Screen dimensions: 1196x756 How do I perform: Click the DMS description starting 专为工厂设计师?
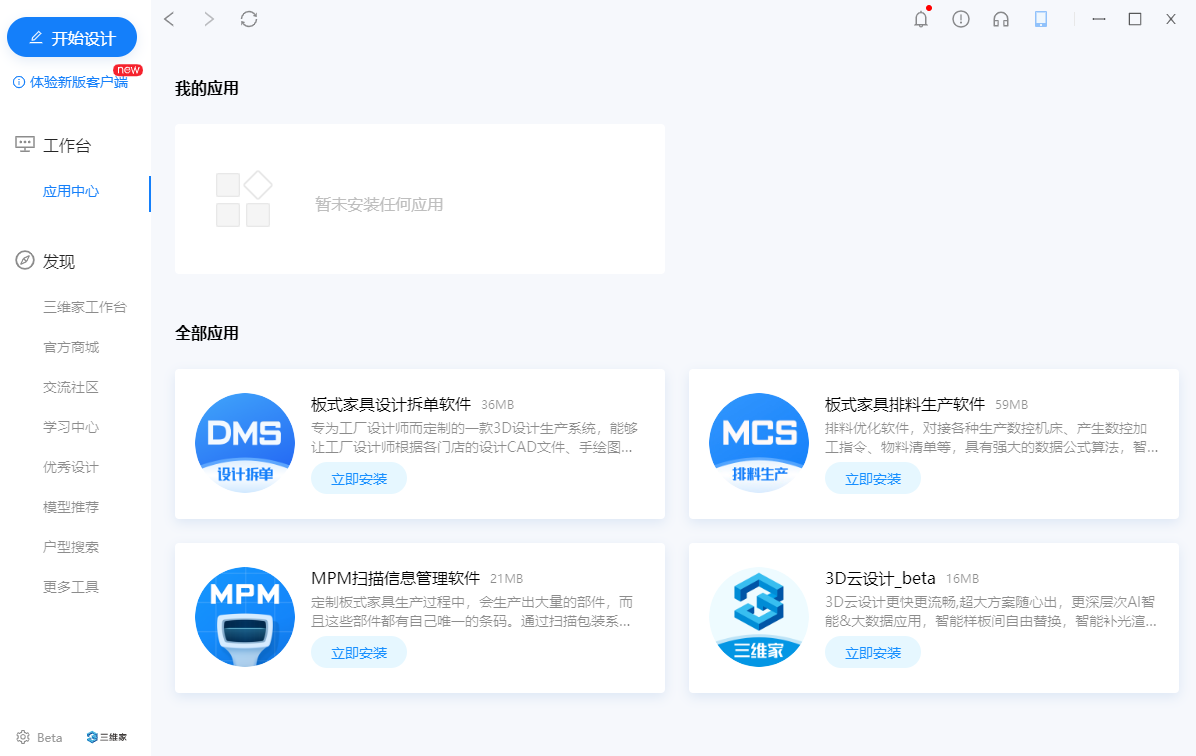[x=474, y=438]
